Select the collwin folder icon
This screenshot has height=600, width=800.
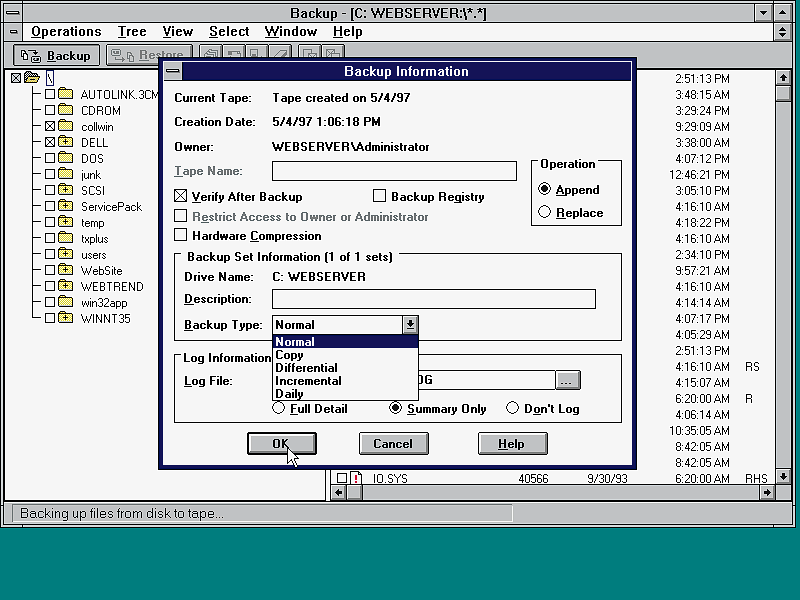(x=66, y=127)
